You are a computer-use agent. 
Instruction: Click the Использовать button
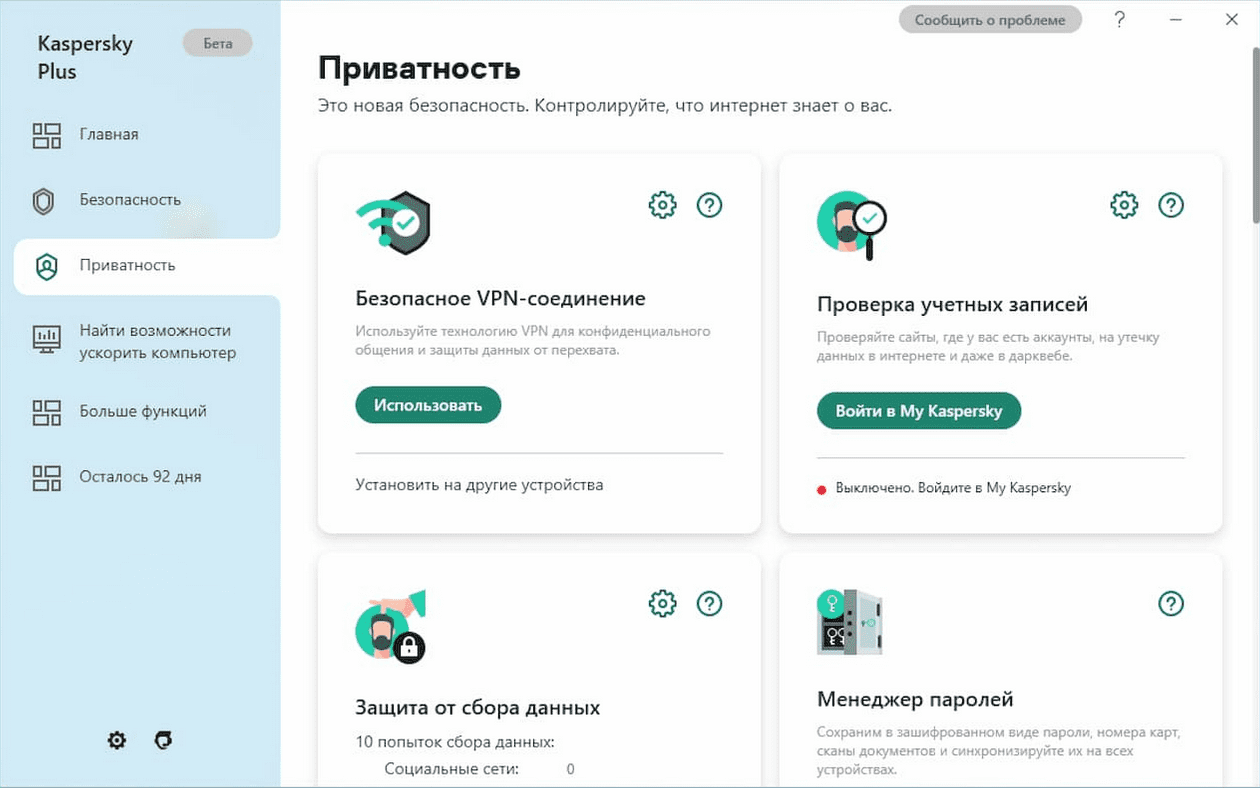coord(428,405)
